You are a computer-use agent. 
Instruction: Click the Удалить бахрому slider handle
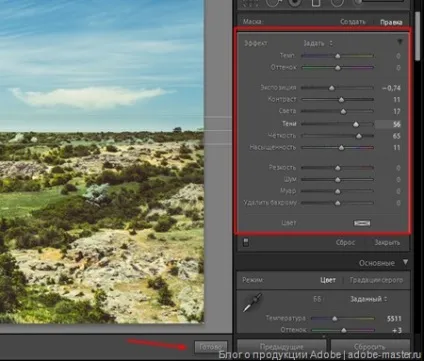[x=338, y=203]
